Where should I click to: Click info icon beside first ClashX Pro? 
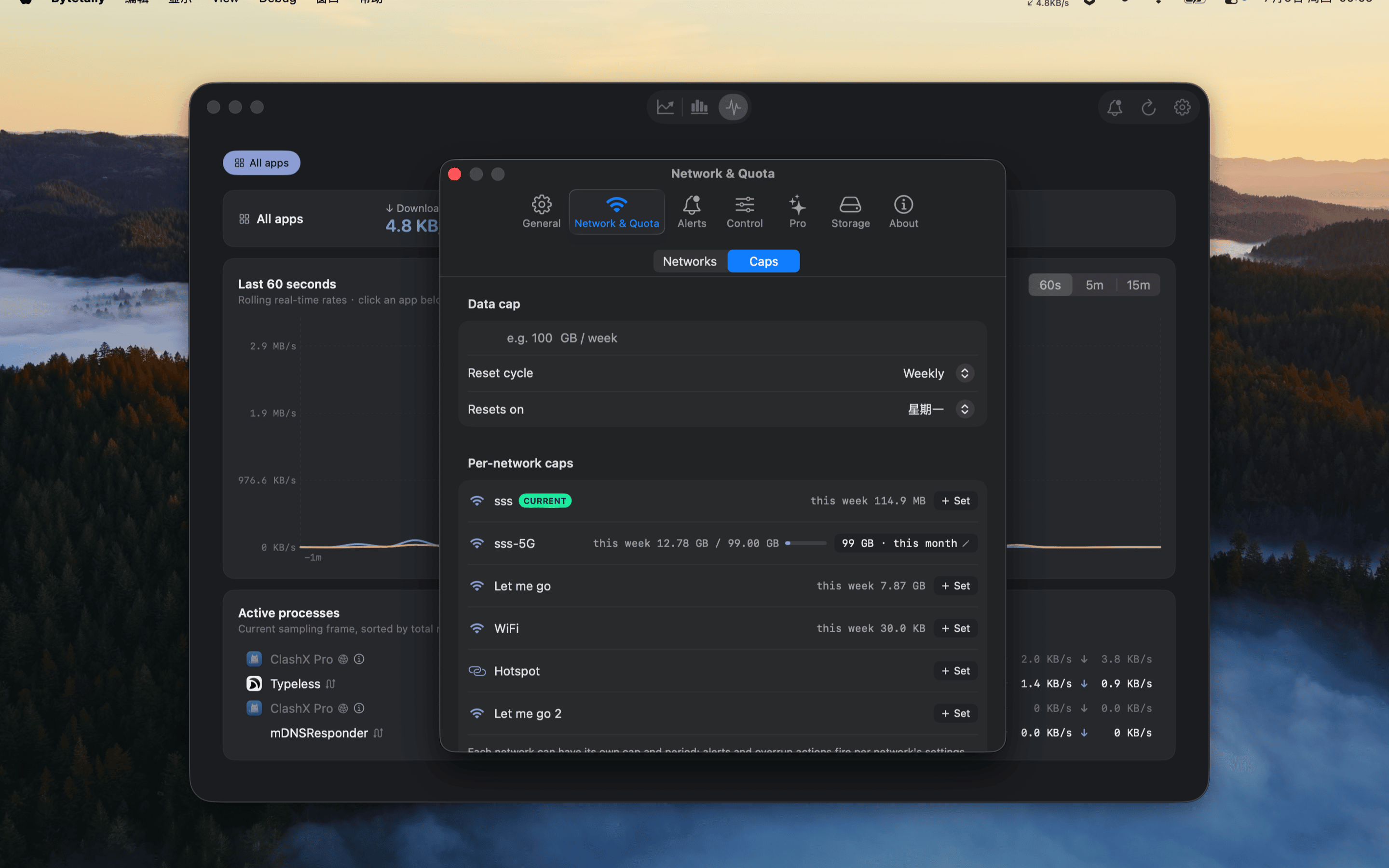tap(359, 659)
